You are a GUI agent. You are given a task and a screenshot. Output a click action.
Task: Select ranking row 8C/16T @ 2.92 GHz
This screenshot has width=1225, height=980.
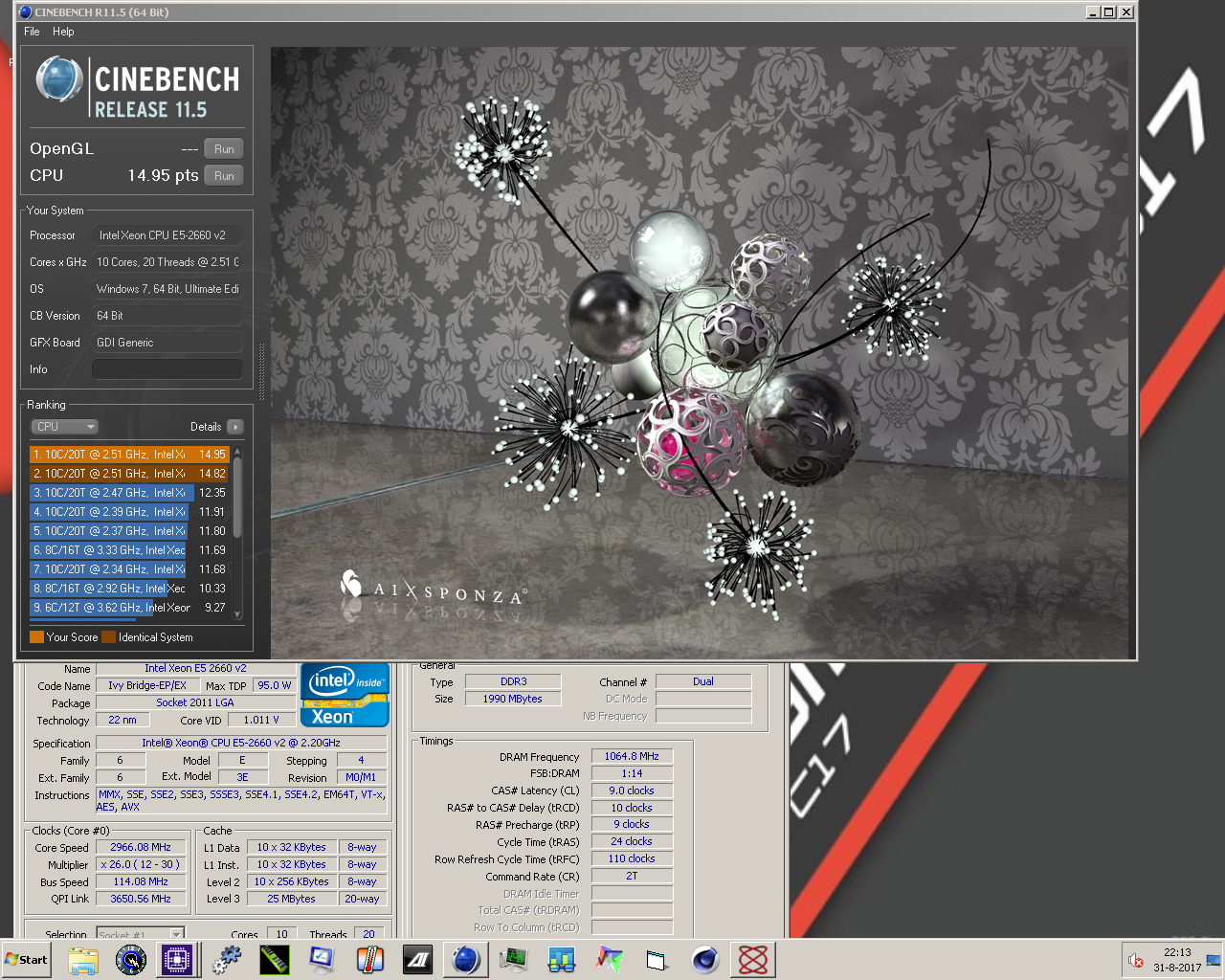coord(129,589)
